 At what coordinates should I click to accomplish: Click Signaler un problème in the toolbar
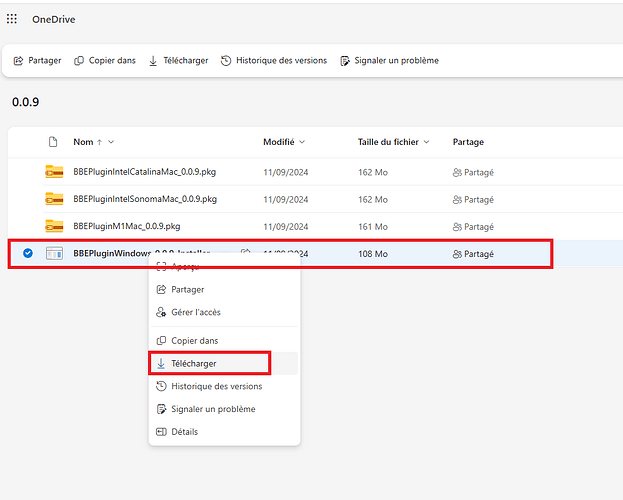coord(390,60)
